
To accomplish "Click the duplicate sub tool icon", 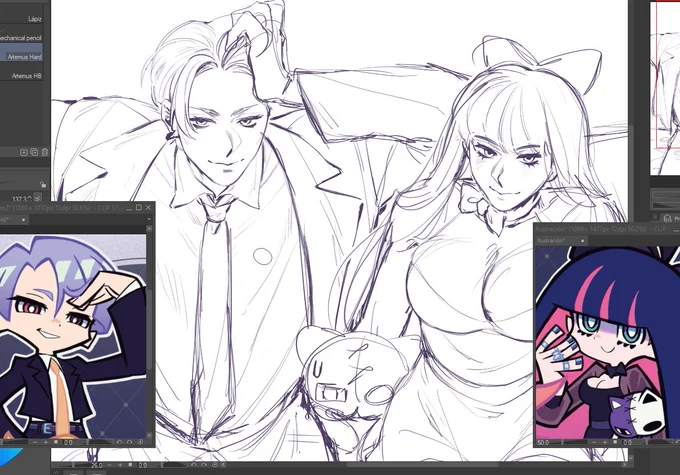I will point(34,152).
